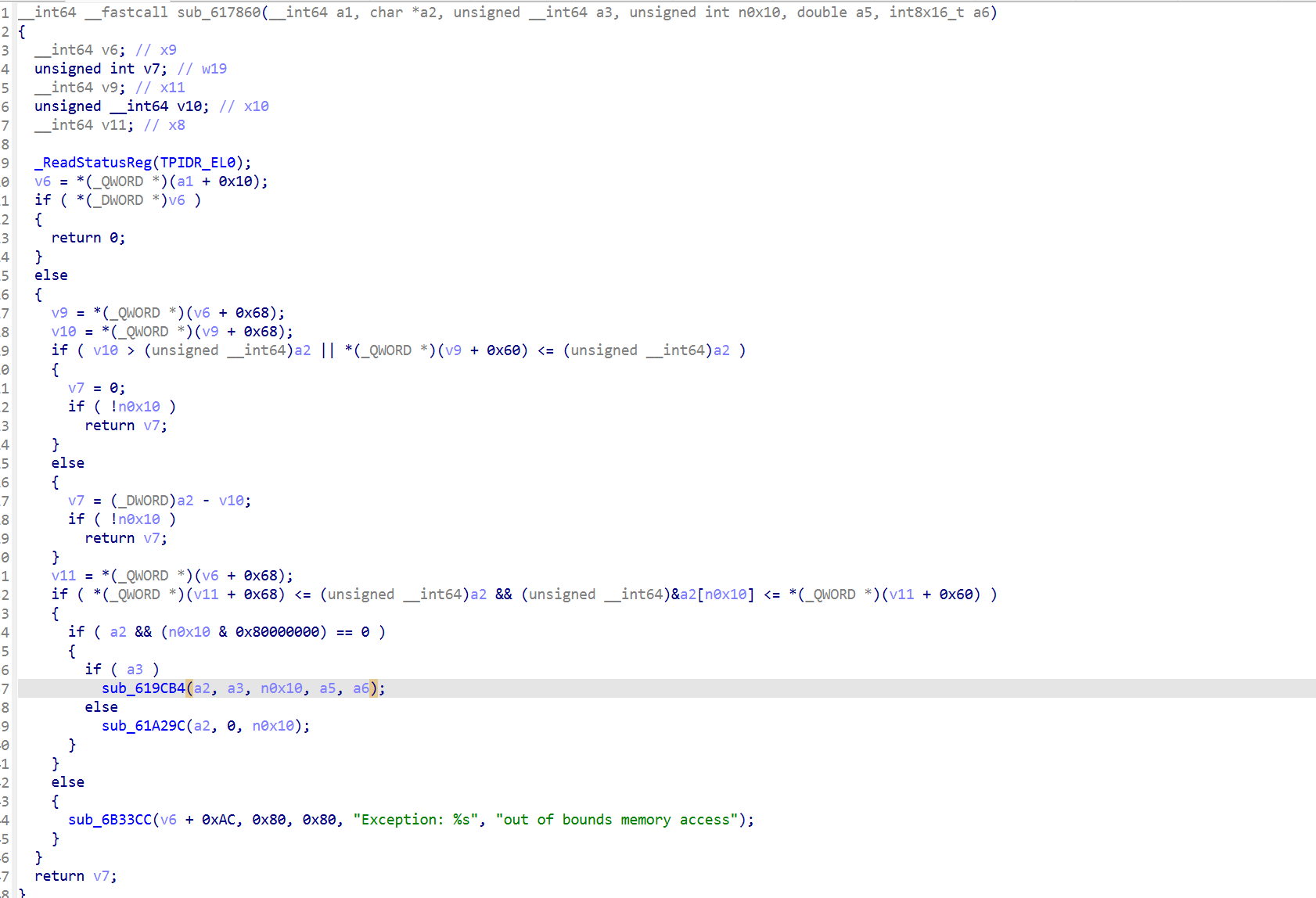Screen dimensions: 1316x898
Task: Click the 0x80000000 mask constant
Action: (277, 632)
